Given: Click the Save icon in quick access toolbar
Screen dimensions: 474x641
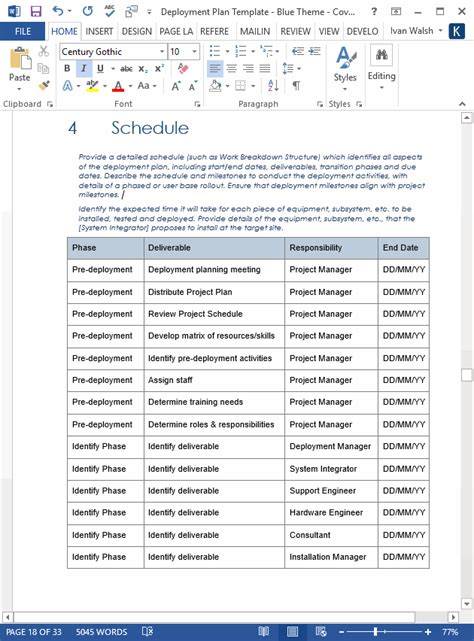Looking at the screenshot, I should [36, 11].
